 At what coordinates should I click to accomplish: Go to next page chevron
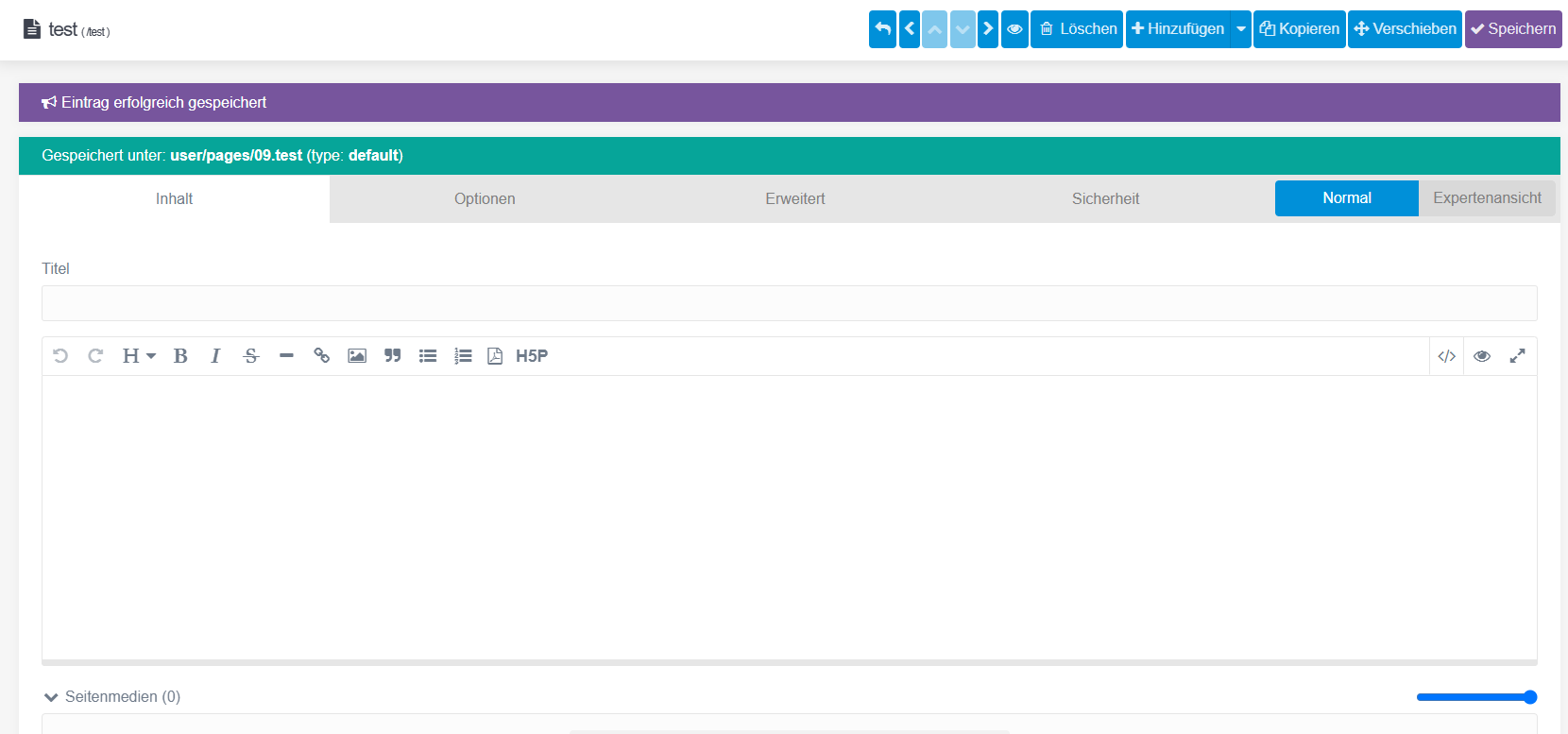988,29
